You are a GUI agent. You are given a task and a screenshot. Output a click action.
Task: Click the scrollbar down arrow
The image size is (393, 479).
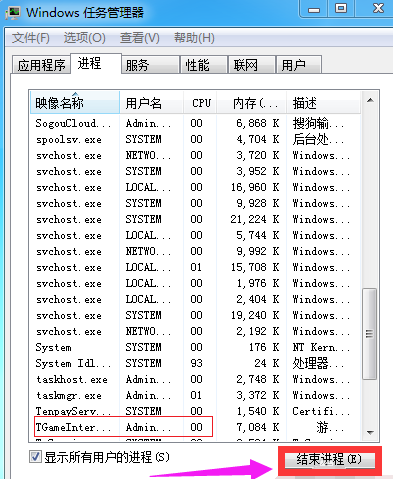click(370, 432)
